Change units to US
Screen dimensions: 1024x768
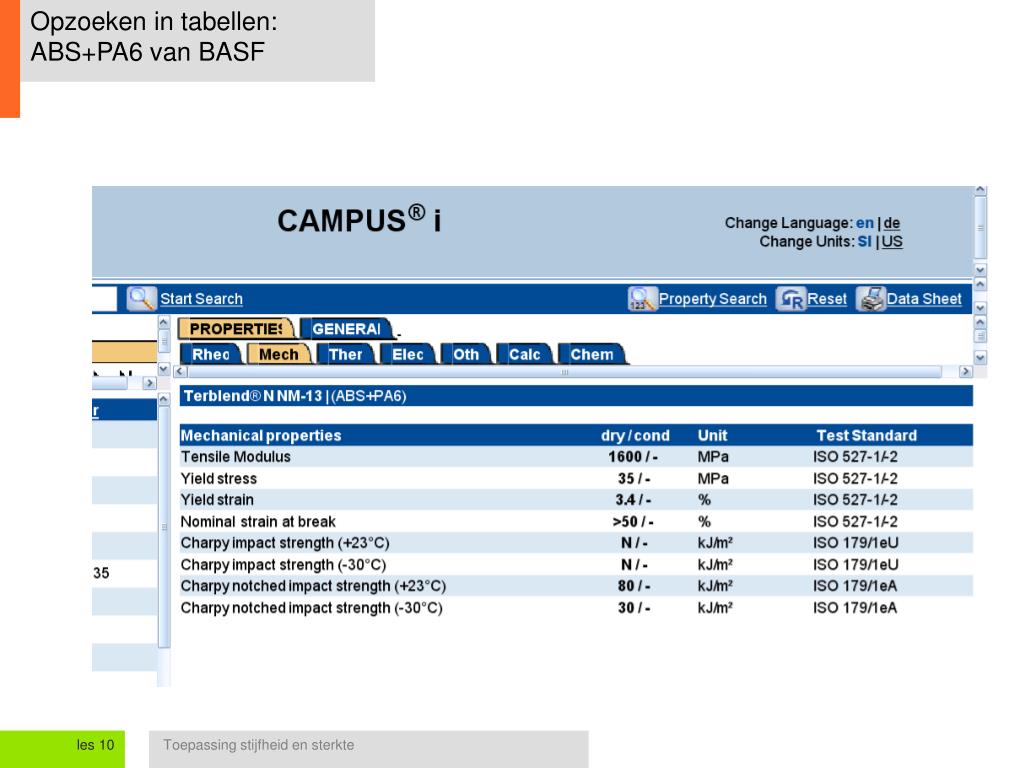tap(892, 242)
